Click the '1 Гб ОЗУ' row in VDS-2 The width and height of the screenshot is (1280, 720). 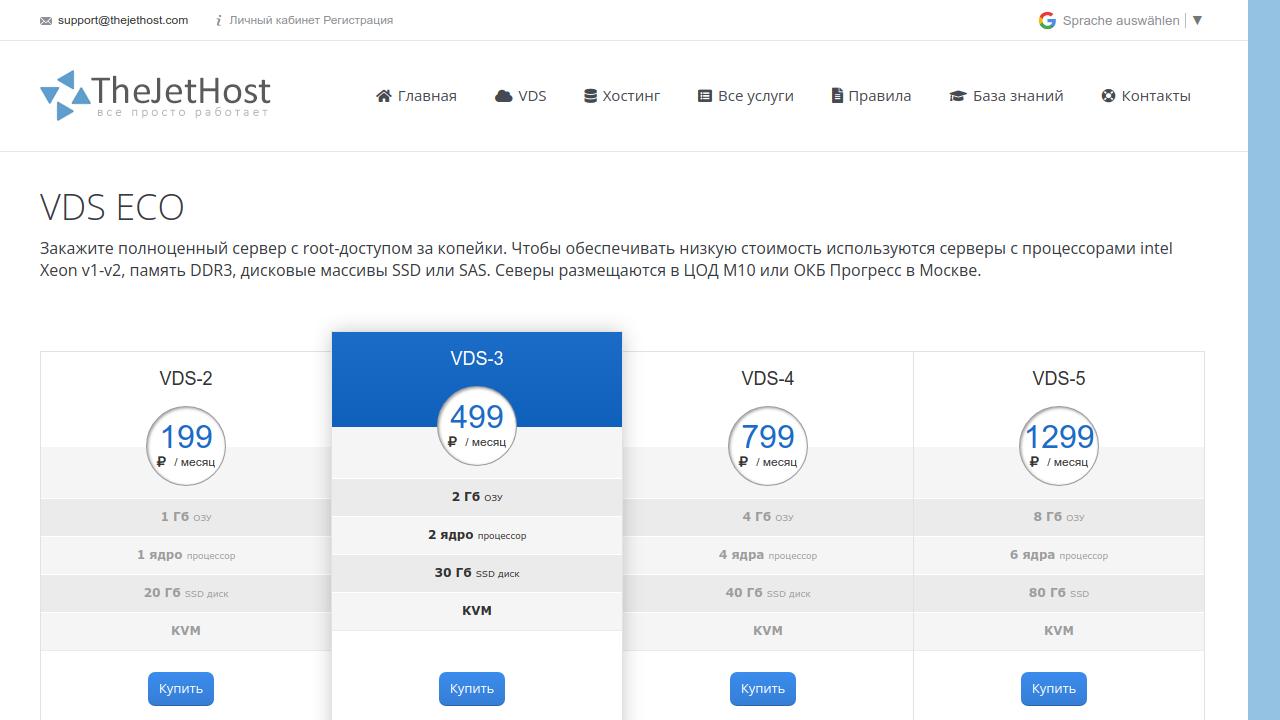(x=186, y=517)
